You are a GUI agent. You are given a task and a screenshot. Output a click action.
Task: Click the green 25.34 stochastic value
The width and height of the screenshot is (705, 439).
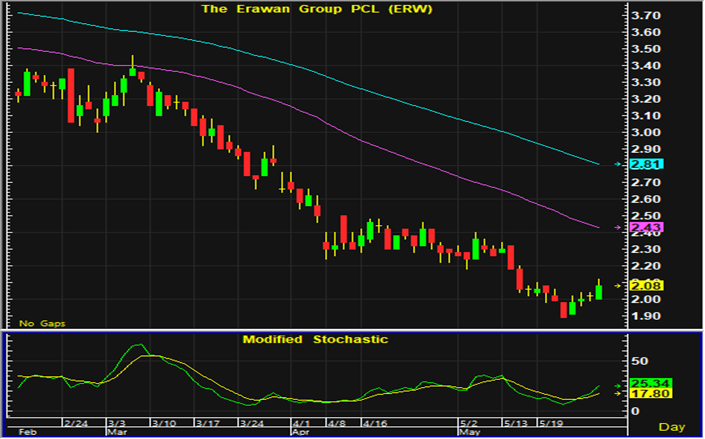click(651, 384)
